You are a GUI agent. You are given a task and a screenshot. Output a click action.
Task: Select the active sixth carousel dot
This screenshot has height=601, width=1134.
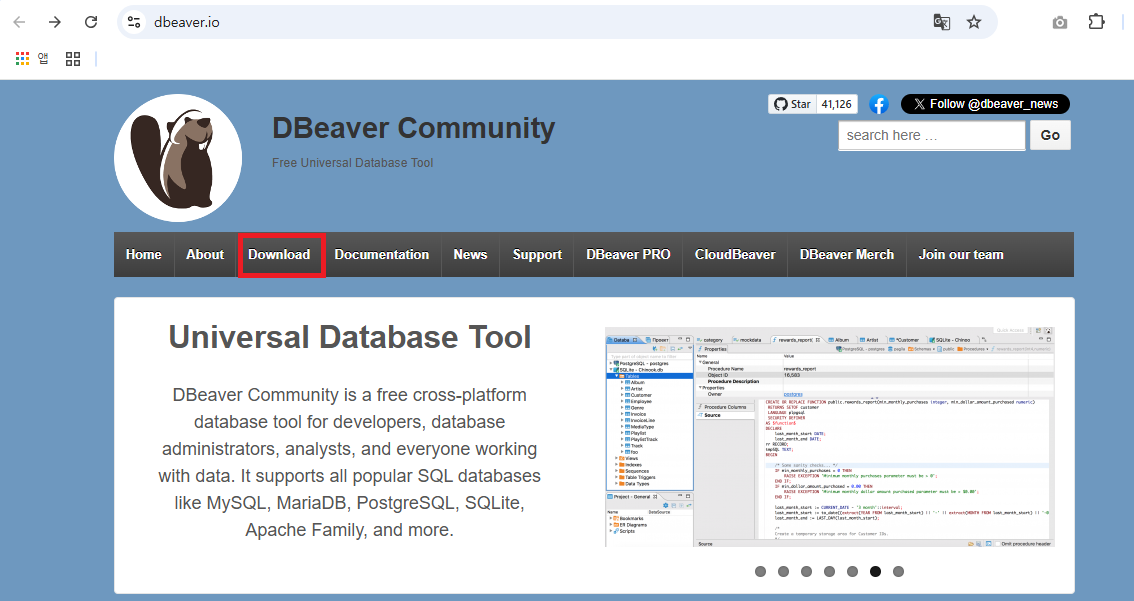click(x=875, y=571)
